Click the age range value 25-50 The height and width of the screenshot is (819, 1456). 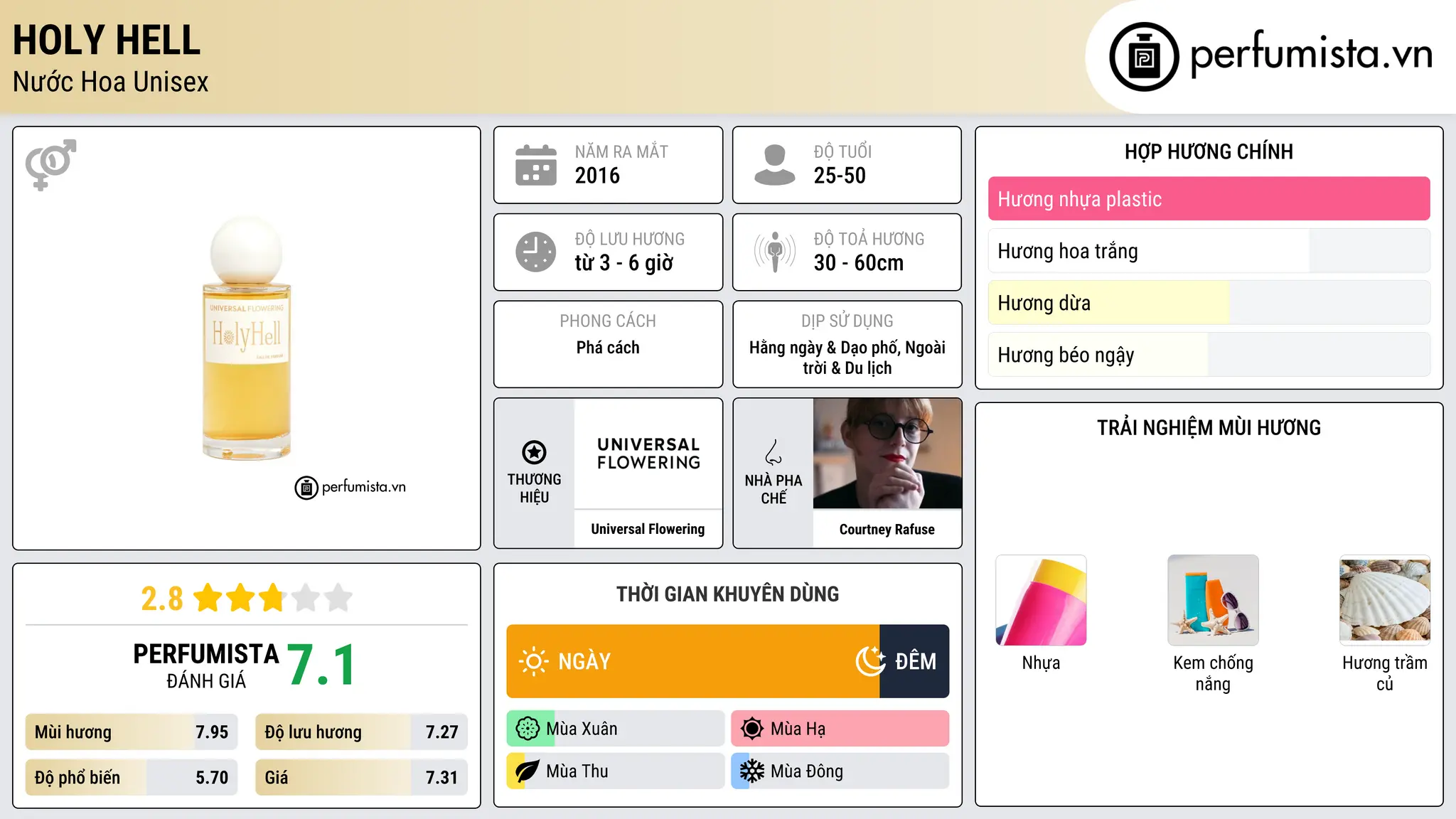coord(840,176)
